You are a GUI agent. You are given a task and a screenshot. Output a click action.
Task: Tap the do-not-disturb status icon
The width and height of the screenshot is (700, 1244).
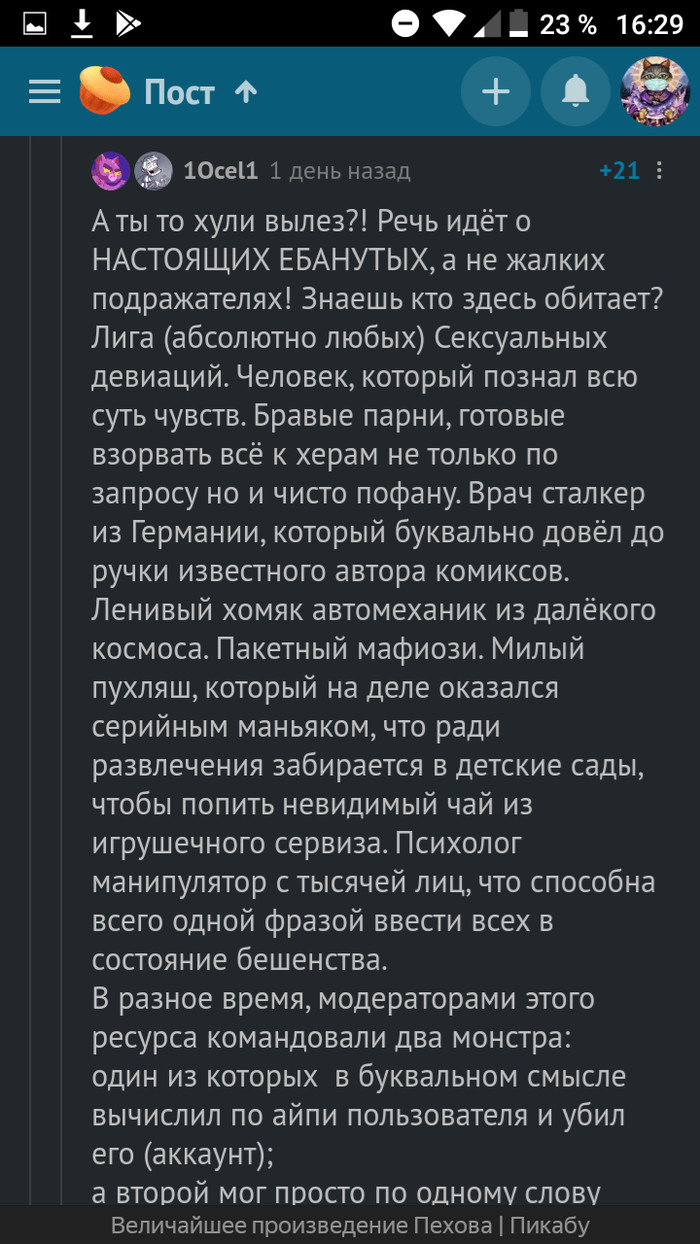(x=405, y=23)
